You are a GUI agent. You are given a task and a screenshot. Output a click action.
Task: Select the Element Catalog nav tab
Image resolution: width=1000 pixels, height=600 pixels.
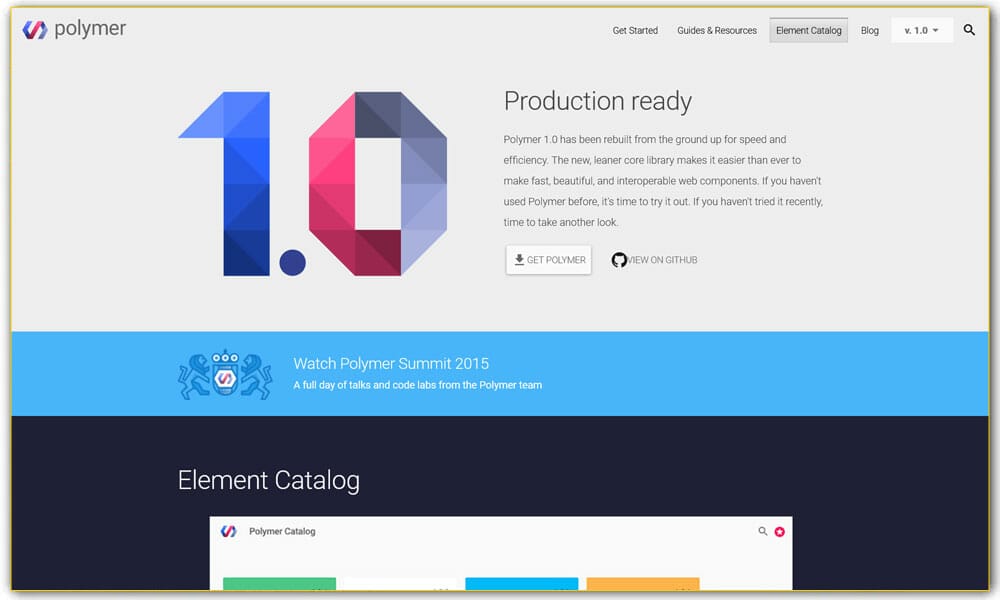click(809, 30)
